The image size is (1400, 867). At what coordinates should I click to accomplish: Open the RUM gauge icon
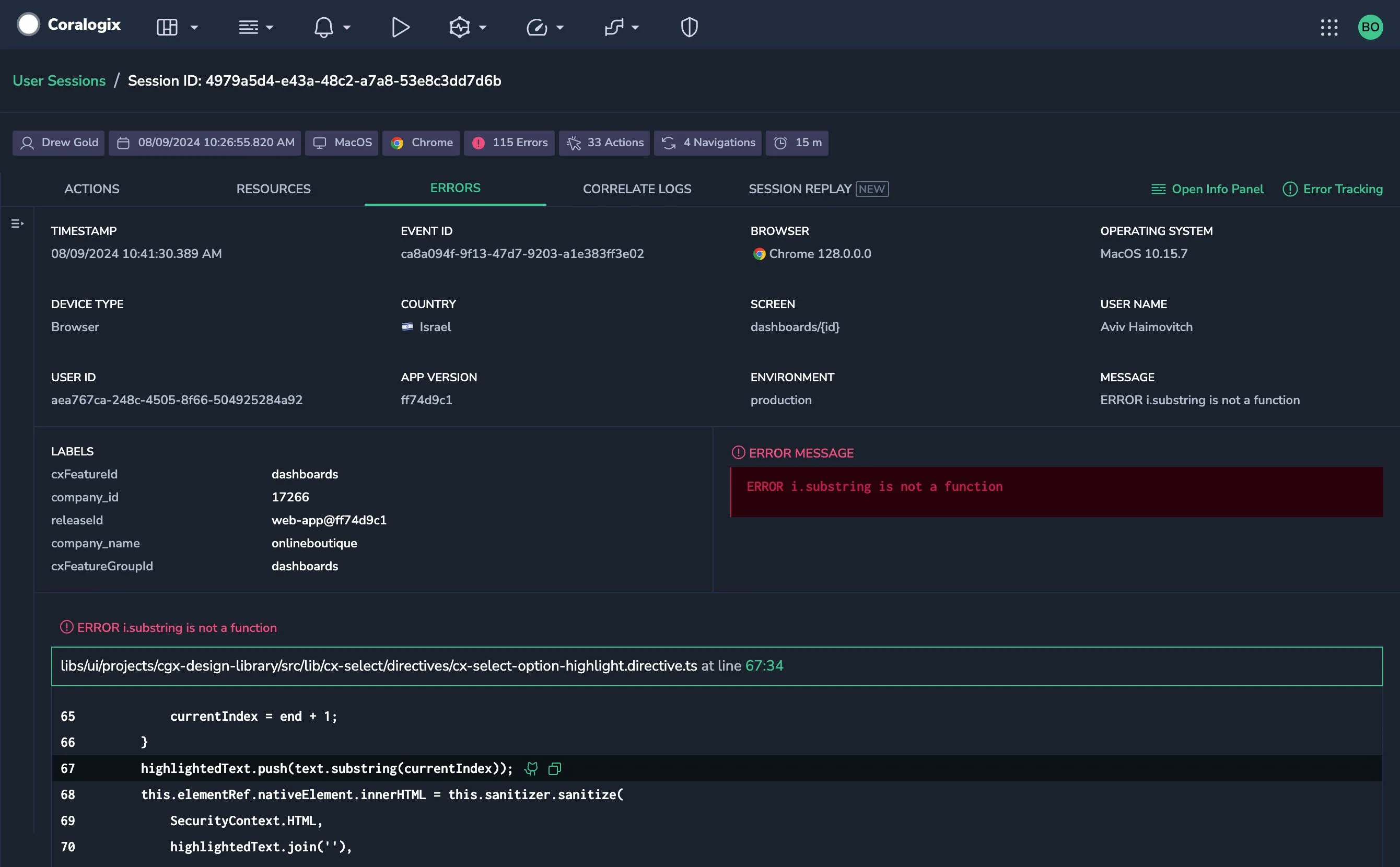coord(537,27)
